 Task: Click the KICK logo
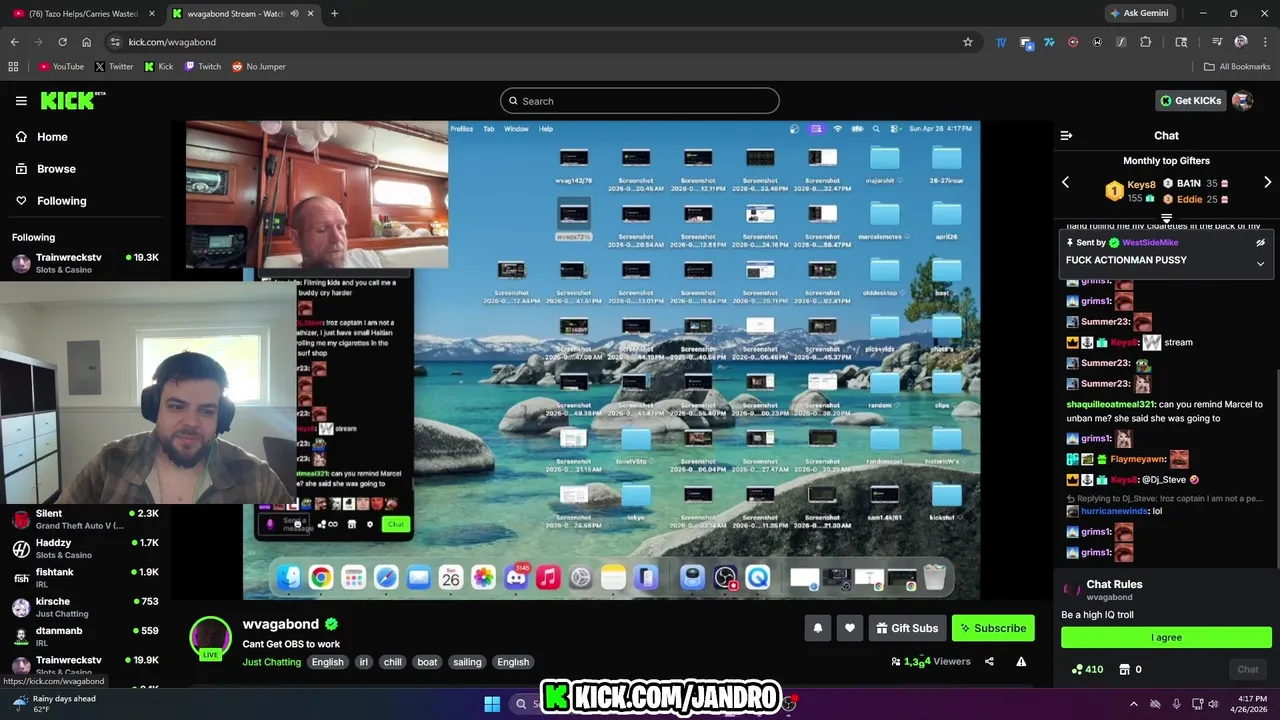(x=72, y=100)
